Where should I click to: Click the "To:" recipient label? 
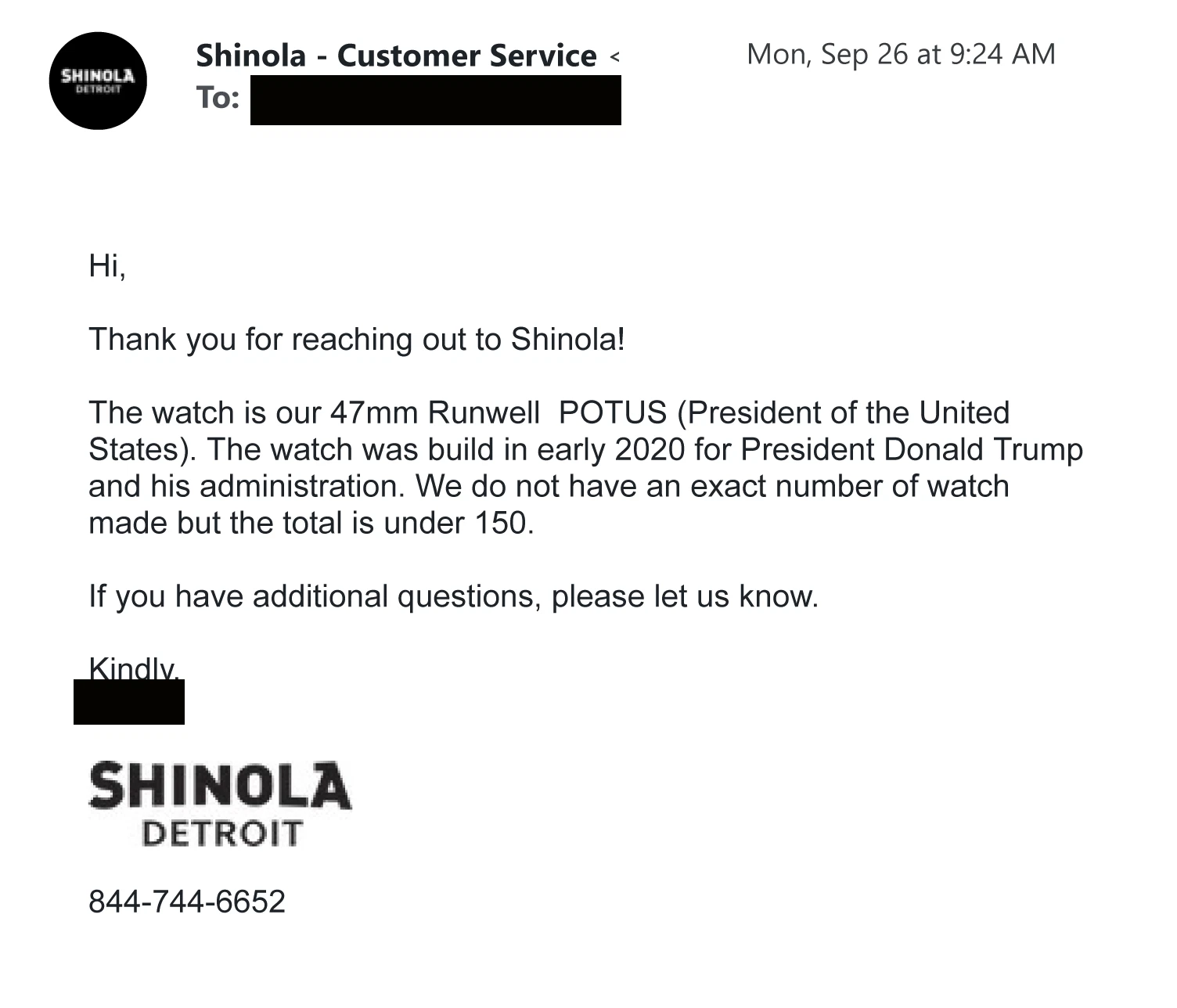218,98
